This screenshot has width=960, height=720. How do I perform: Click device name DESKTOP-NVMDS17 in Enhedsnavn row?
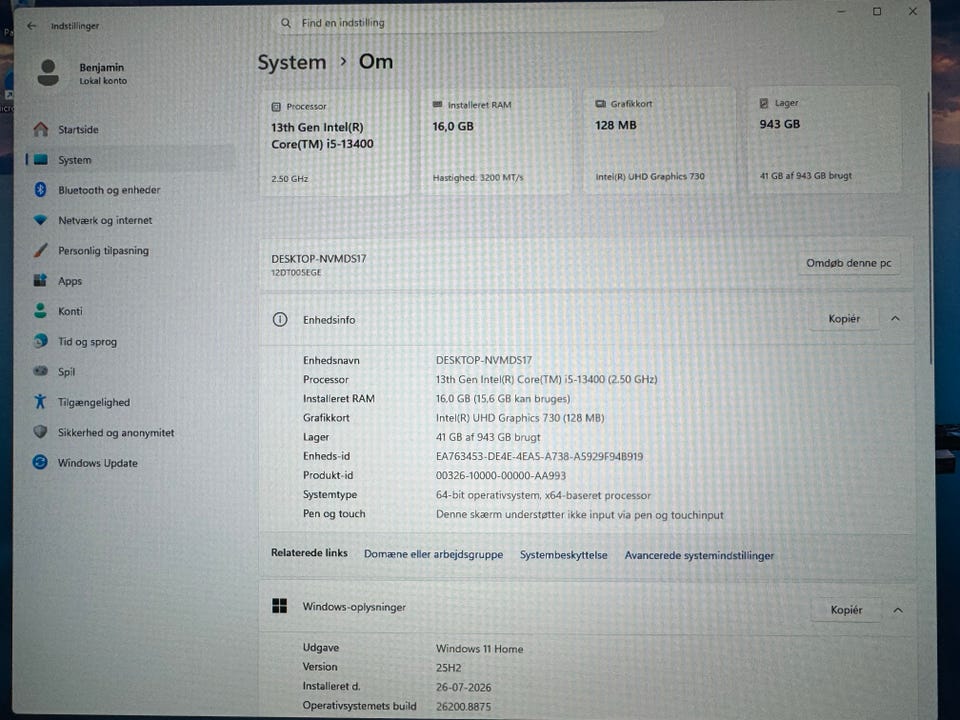(x=484, y=360)
